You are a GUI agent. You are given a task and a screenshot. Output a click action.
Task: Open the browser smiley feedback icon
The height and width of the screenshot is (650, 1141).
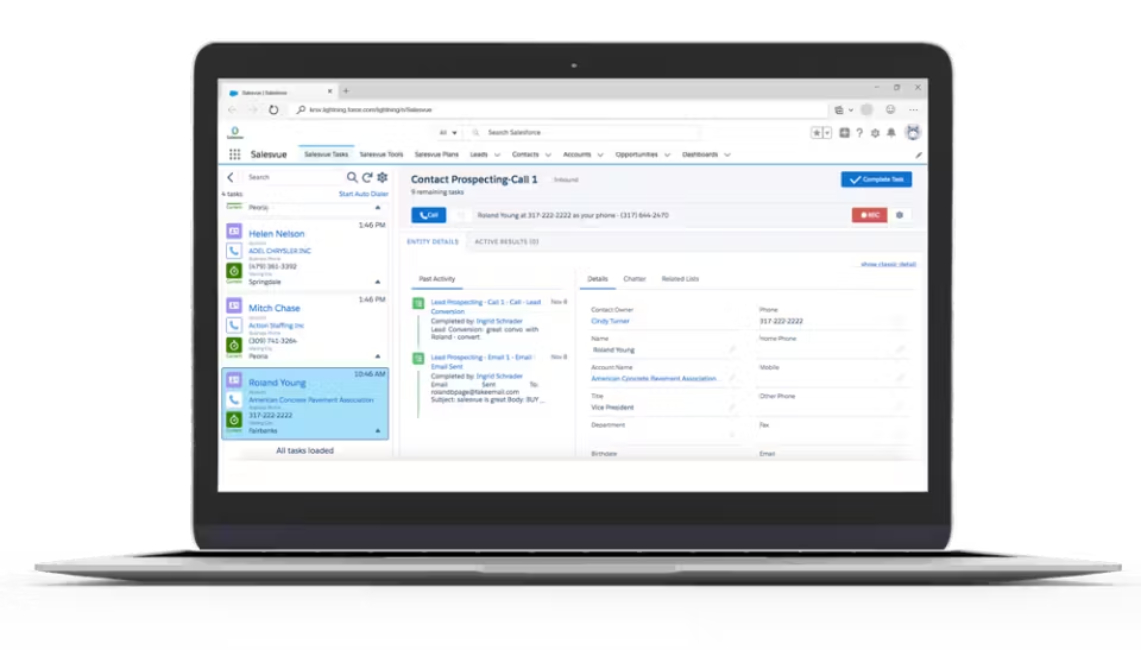(x=890, y=109)
